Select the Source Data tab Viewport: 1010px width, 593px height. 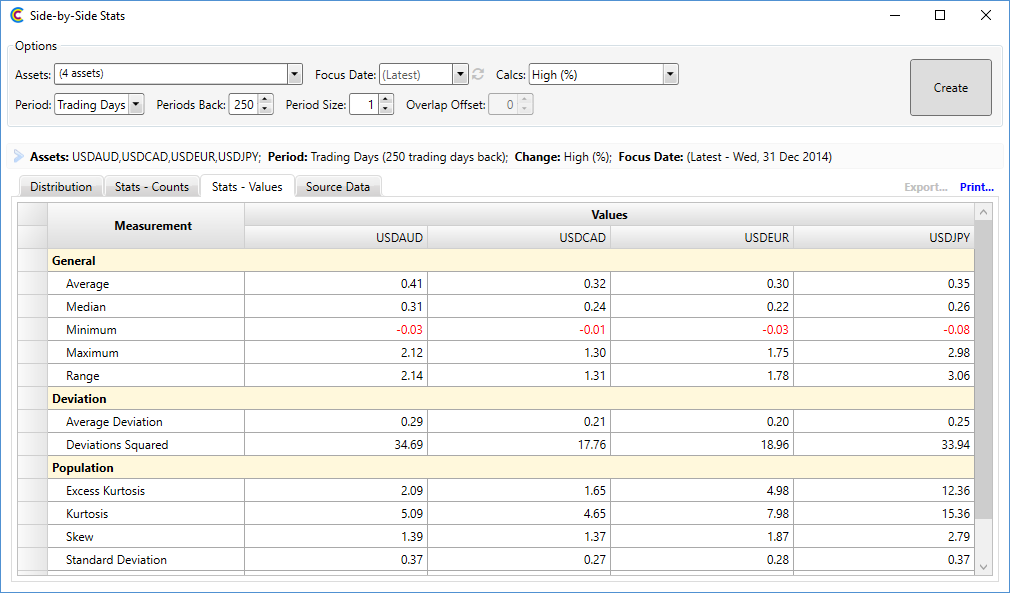pos(338,187)
